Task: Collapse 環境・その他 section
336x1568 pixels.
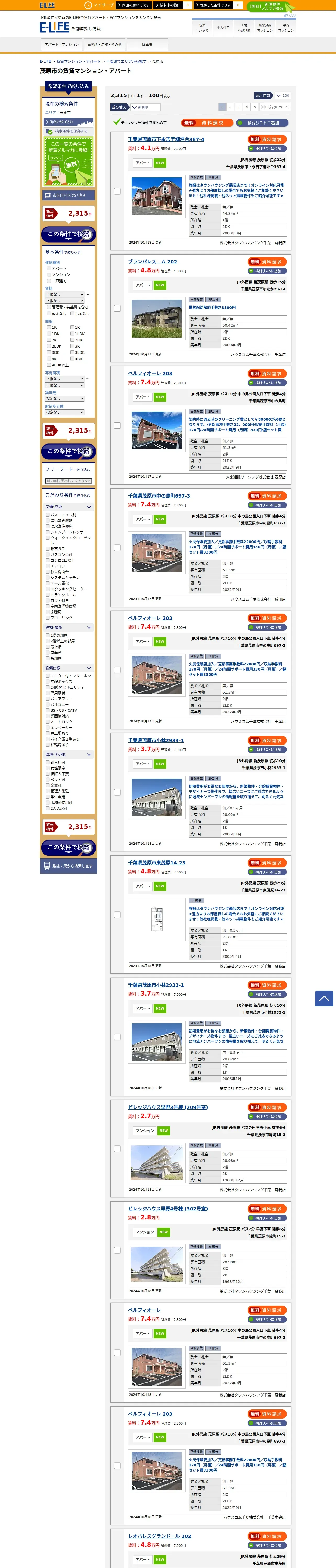Action: coord(68,754)
